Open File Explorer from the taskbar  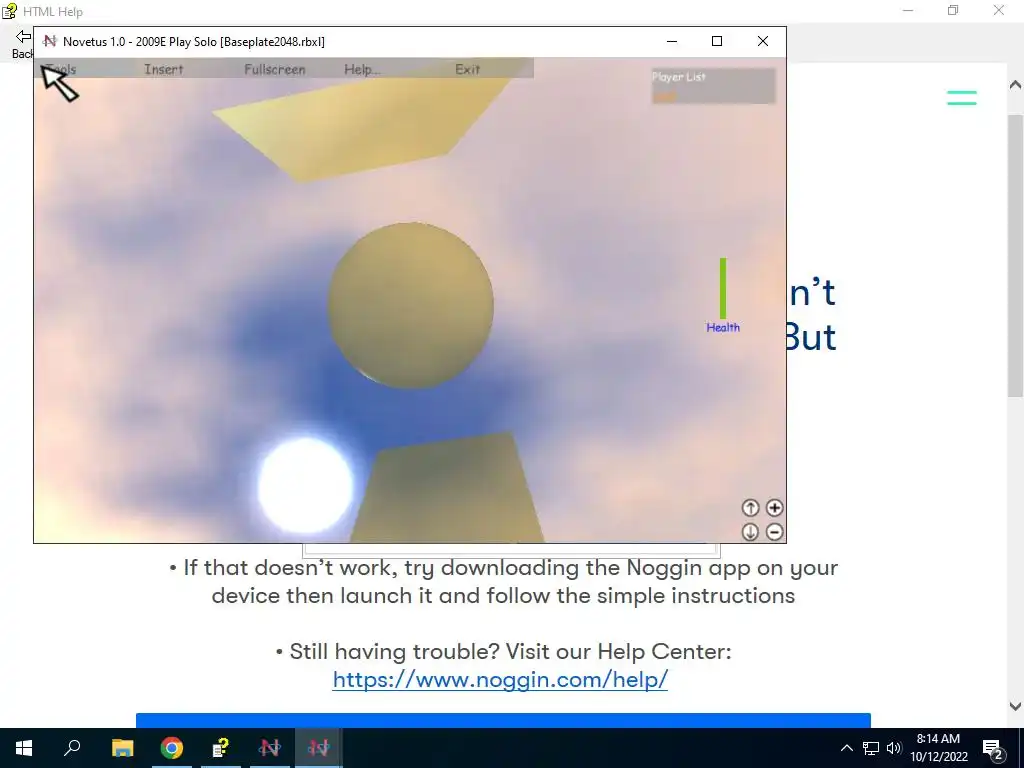coord(122,748)
